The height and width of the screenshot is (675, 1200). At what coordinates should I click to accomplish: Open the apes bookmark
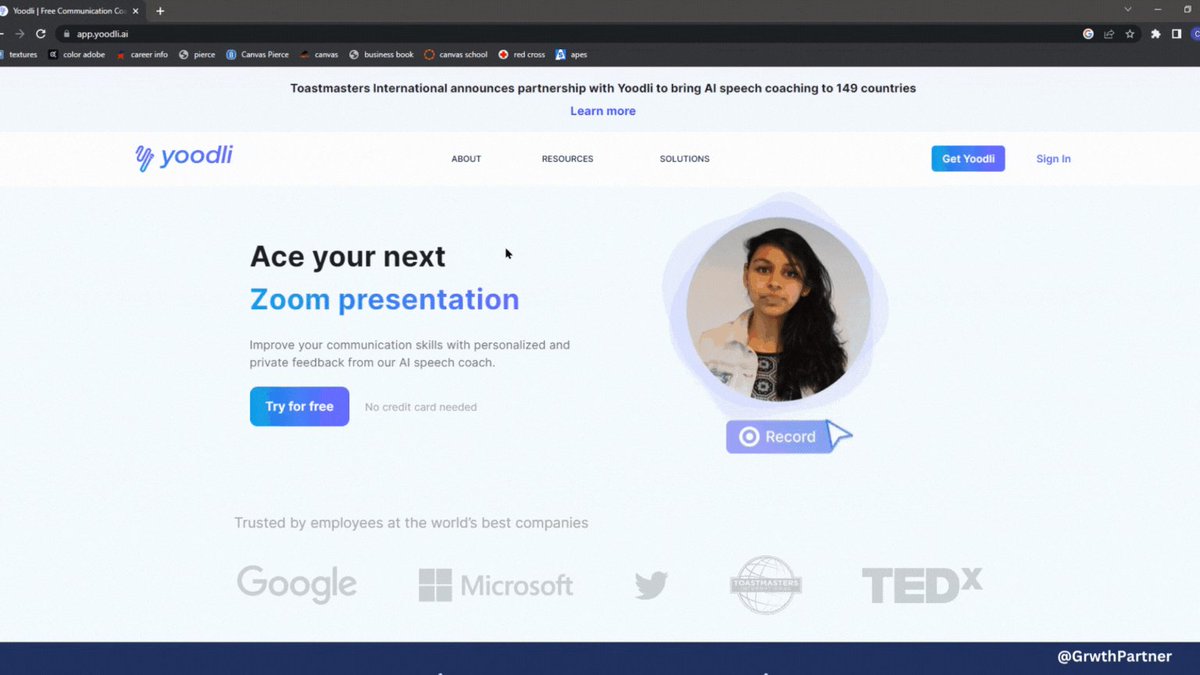tap(571, 55)
